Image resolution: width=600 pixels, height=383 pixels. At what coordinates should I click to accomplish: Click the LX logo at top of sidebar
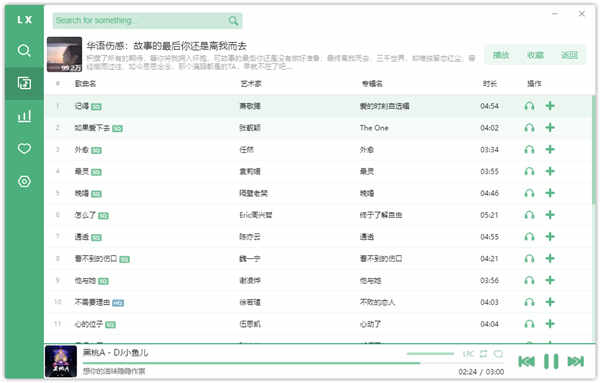(24, 20)
